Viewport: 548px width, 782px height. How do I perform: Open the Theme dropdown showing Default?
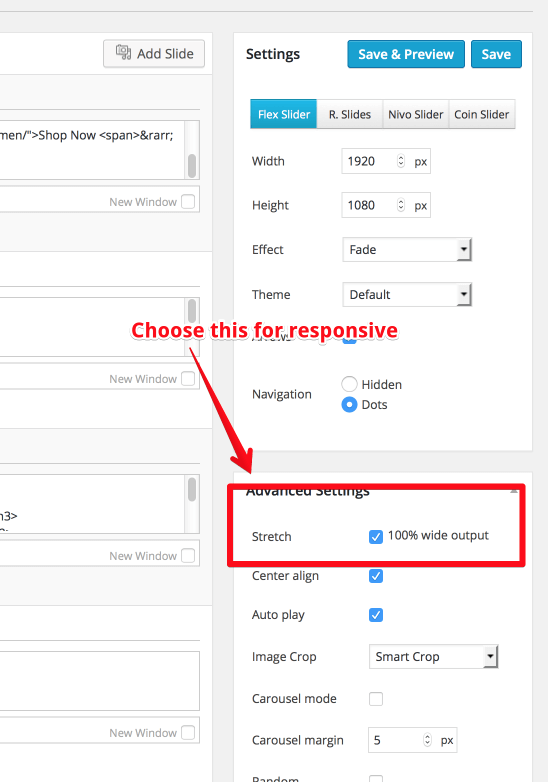point(407,294)
